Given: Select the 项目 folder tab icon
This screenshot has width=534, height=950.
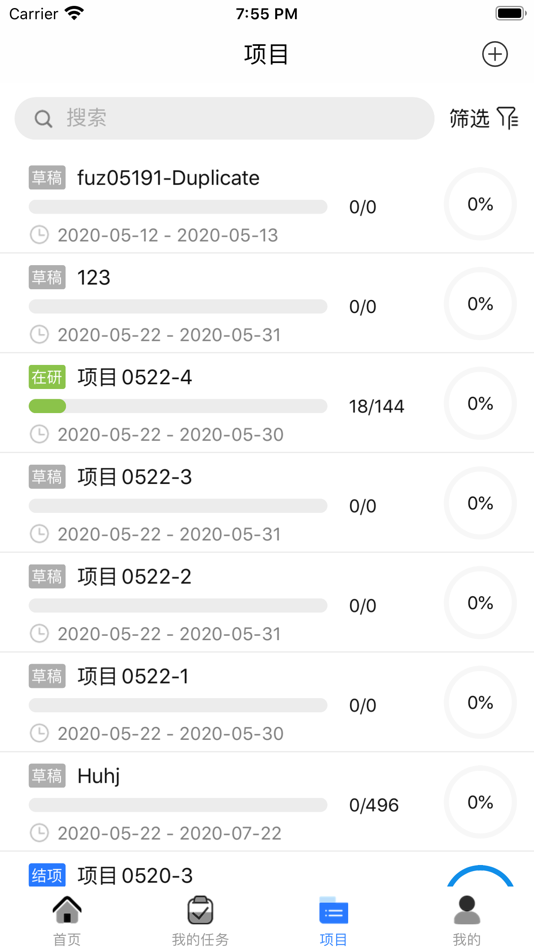Looking at the screenshot, I should coord(333,910).
